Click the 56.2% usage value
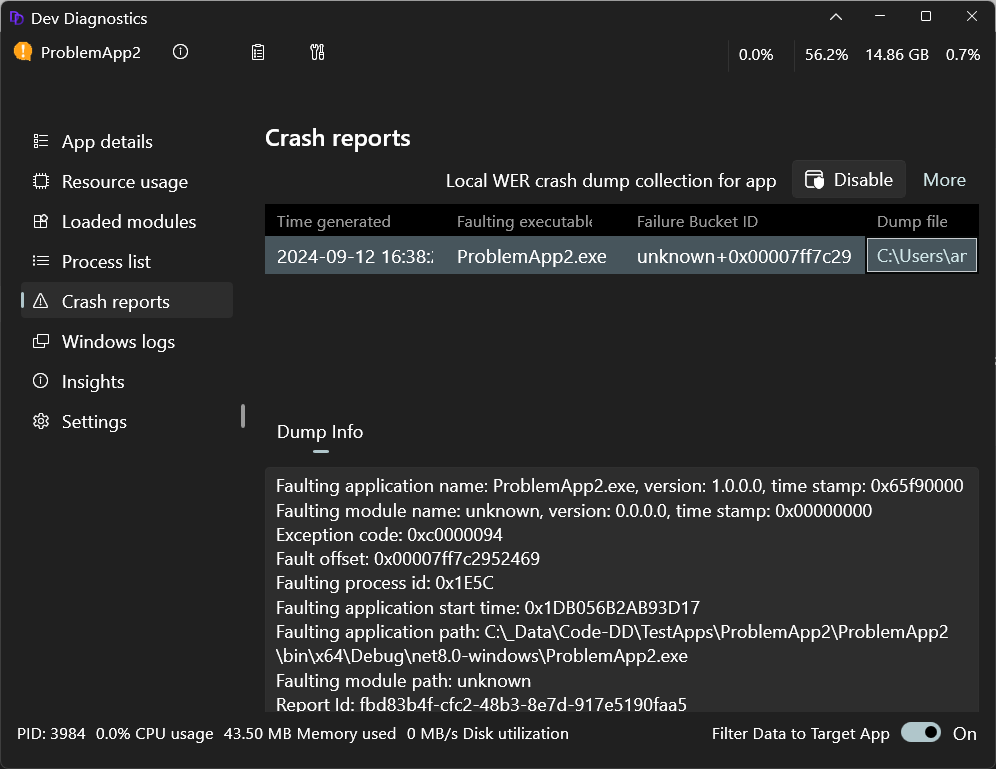The height and width of the screenshot is (769, 996). tap(826, 55)
